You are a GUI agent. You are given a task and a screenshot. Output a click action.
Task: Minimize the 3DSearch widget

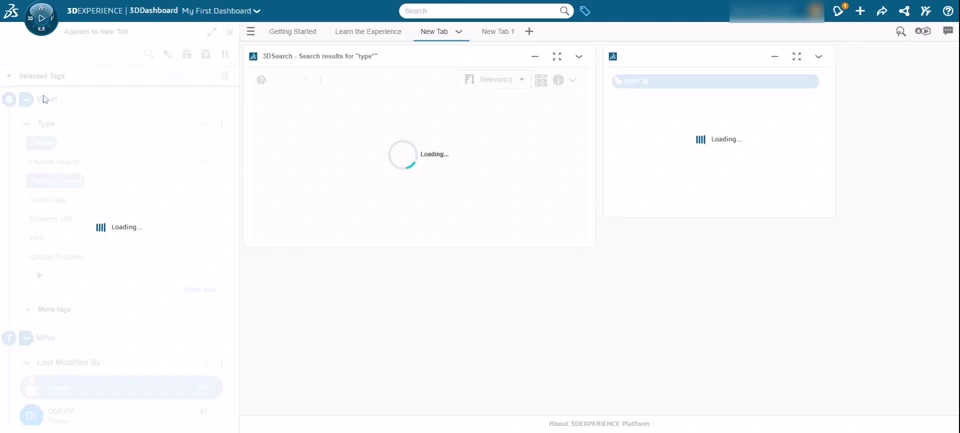(534, 56)
